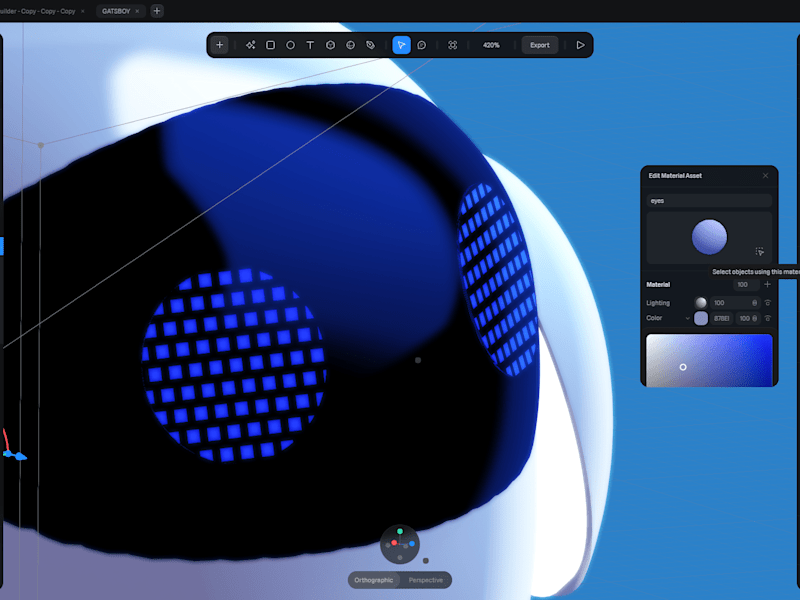This screenshot has height=600, width=800.
Task: Start the Play preview
Action: pos(580,45)
